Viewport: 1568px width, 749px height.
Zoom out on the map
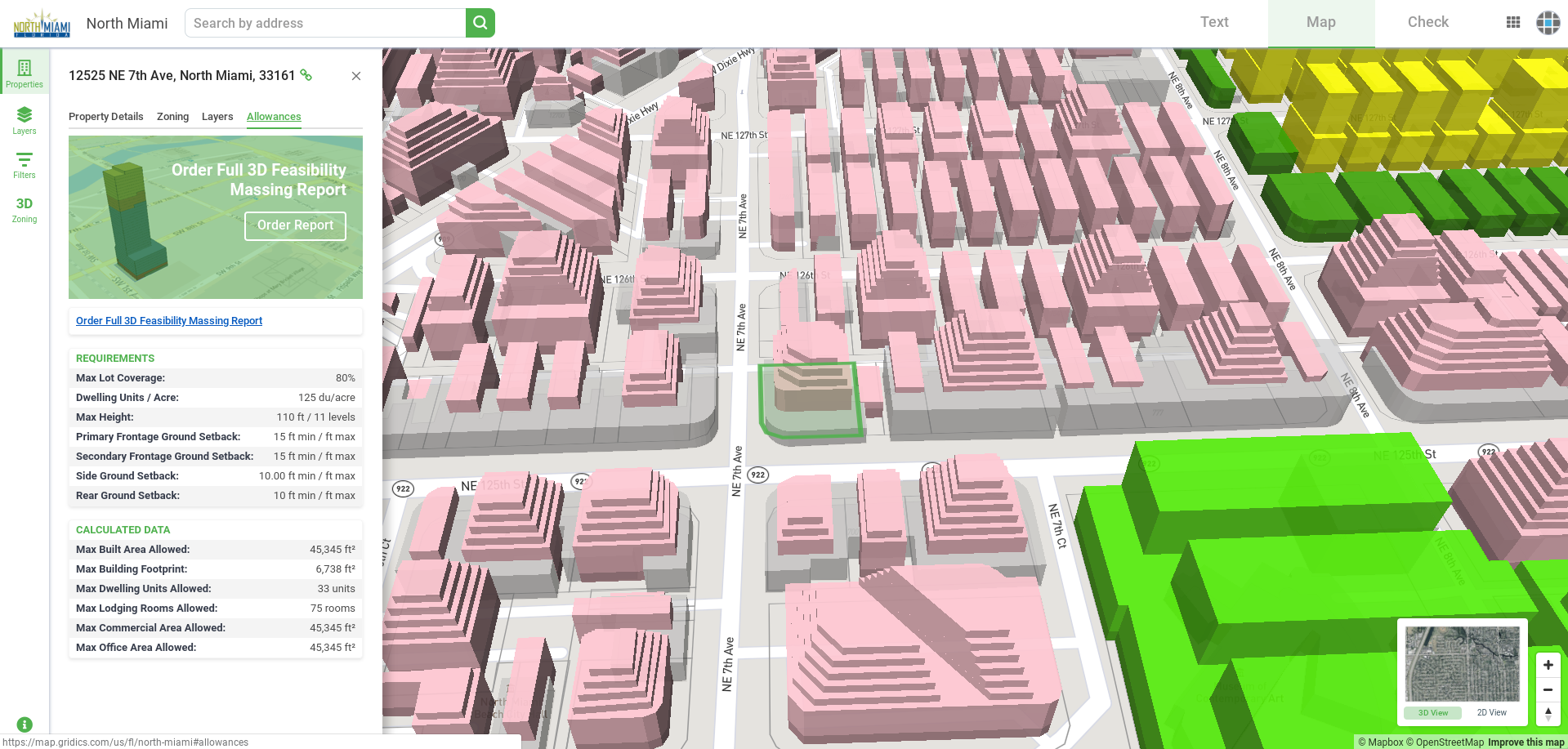click(1548, 689)
